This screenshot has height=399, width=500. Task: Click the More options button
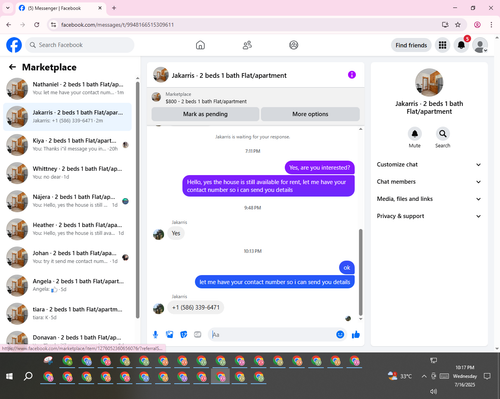pyautogui.click(x=310, y=114)
